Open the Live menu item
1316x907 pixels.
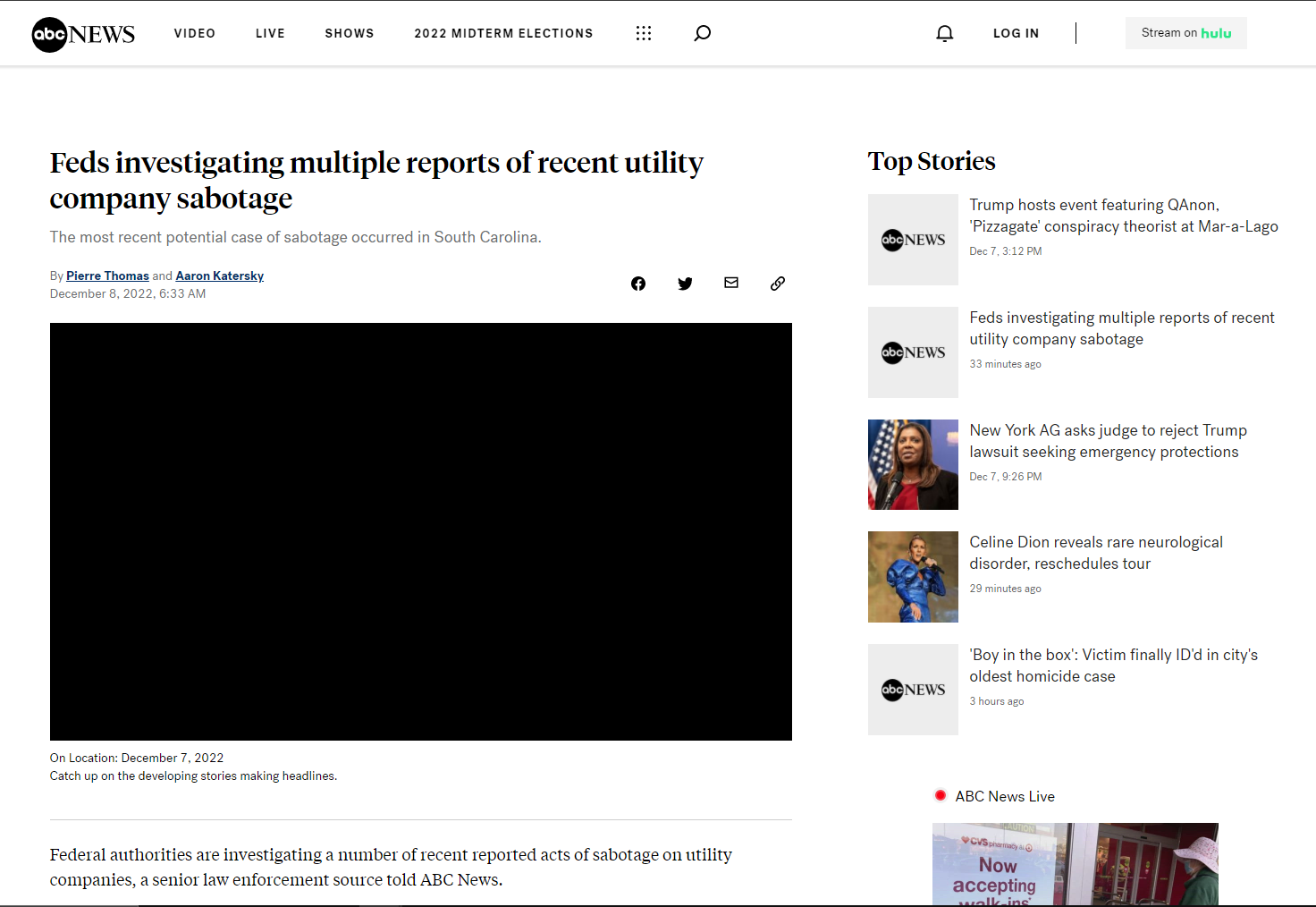[x=270, y=33]
